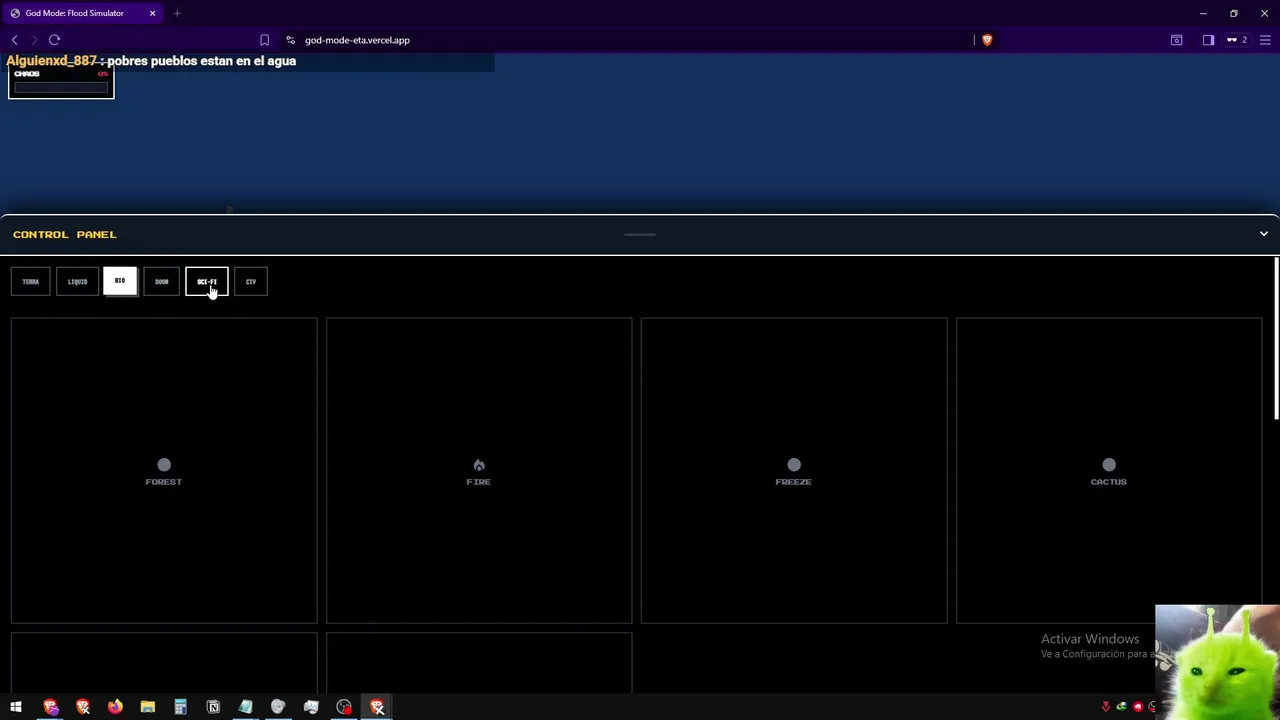Open the Brave main menu
Screen dimensions: 1280x720
pos(1265,40)
